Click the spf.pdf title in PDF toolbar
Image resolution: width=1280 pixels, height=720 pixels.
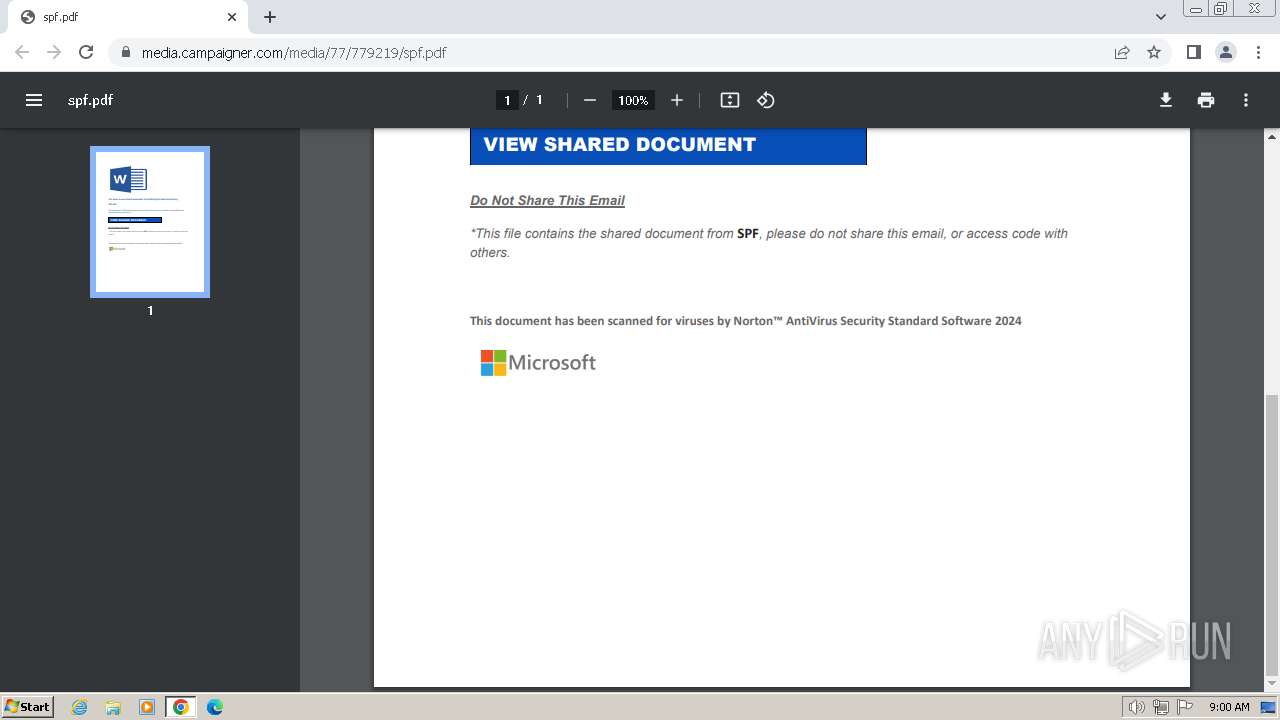pos(90,100)
